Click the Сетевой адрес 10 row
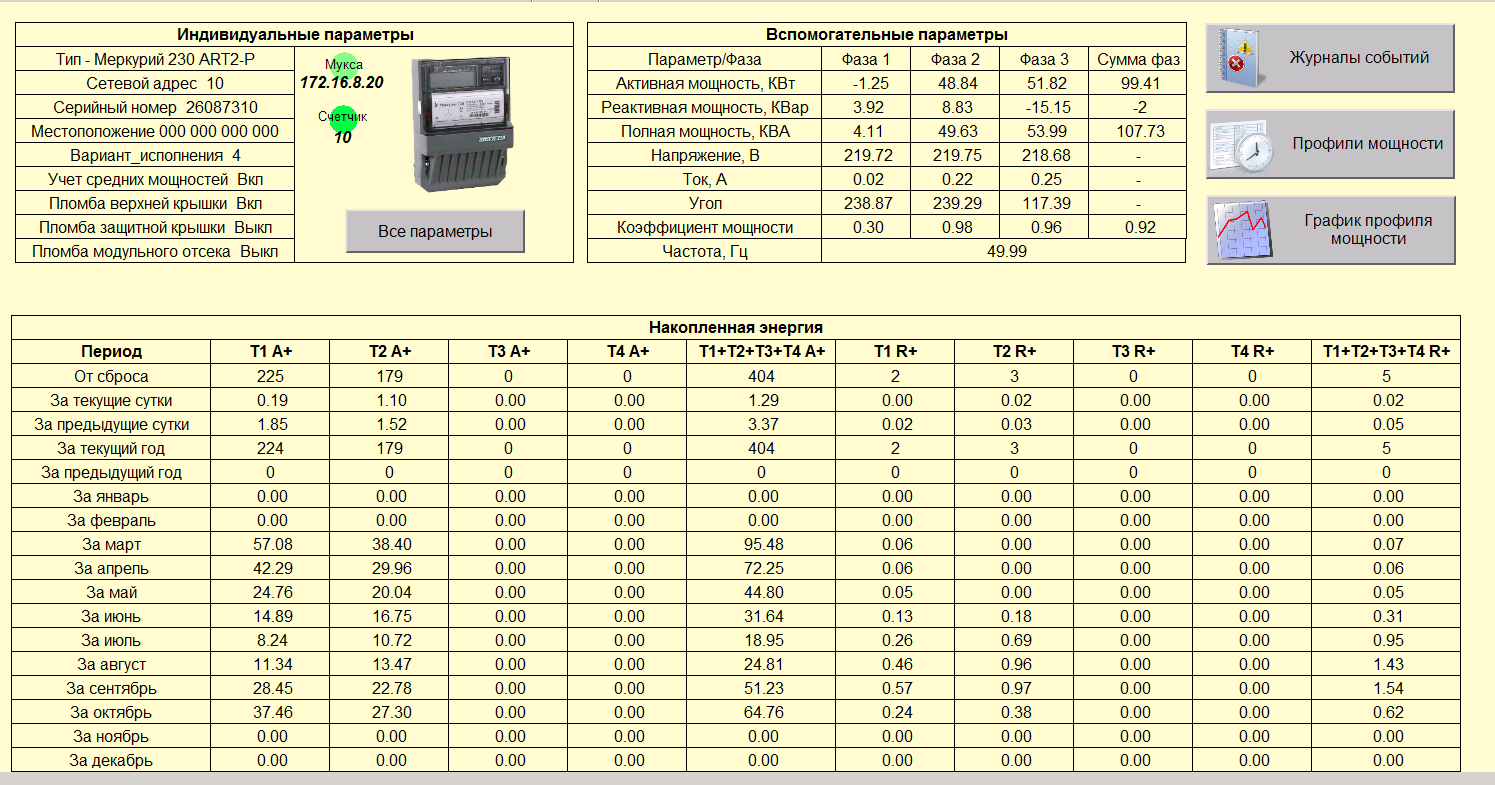The image size is (1495, 785). pos(155,83)
